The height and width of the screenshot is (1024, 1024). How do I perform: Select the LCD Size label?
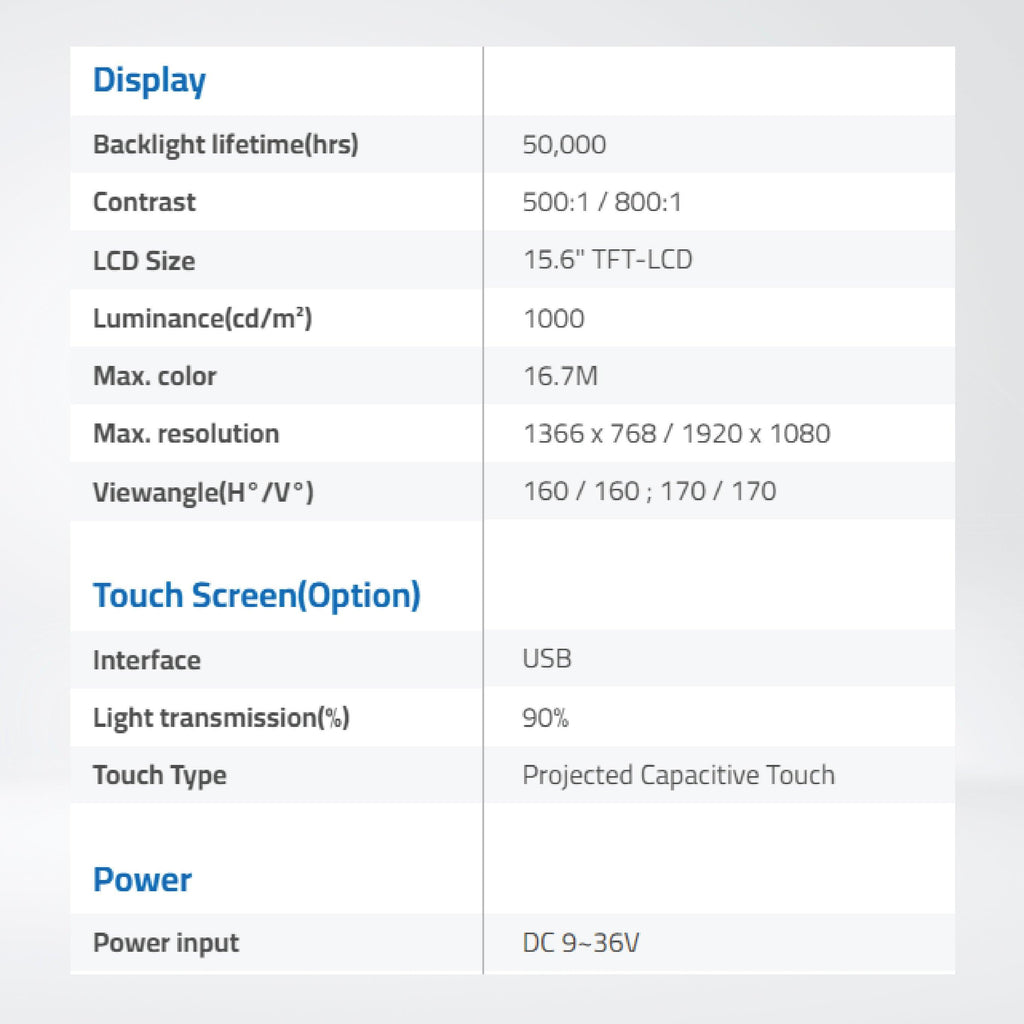[144, 261]
